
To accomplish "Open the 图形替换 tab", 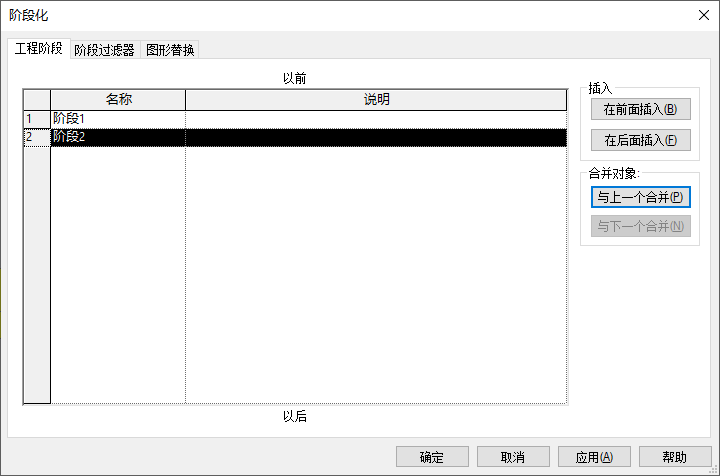I will click(169, 50).
